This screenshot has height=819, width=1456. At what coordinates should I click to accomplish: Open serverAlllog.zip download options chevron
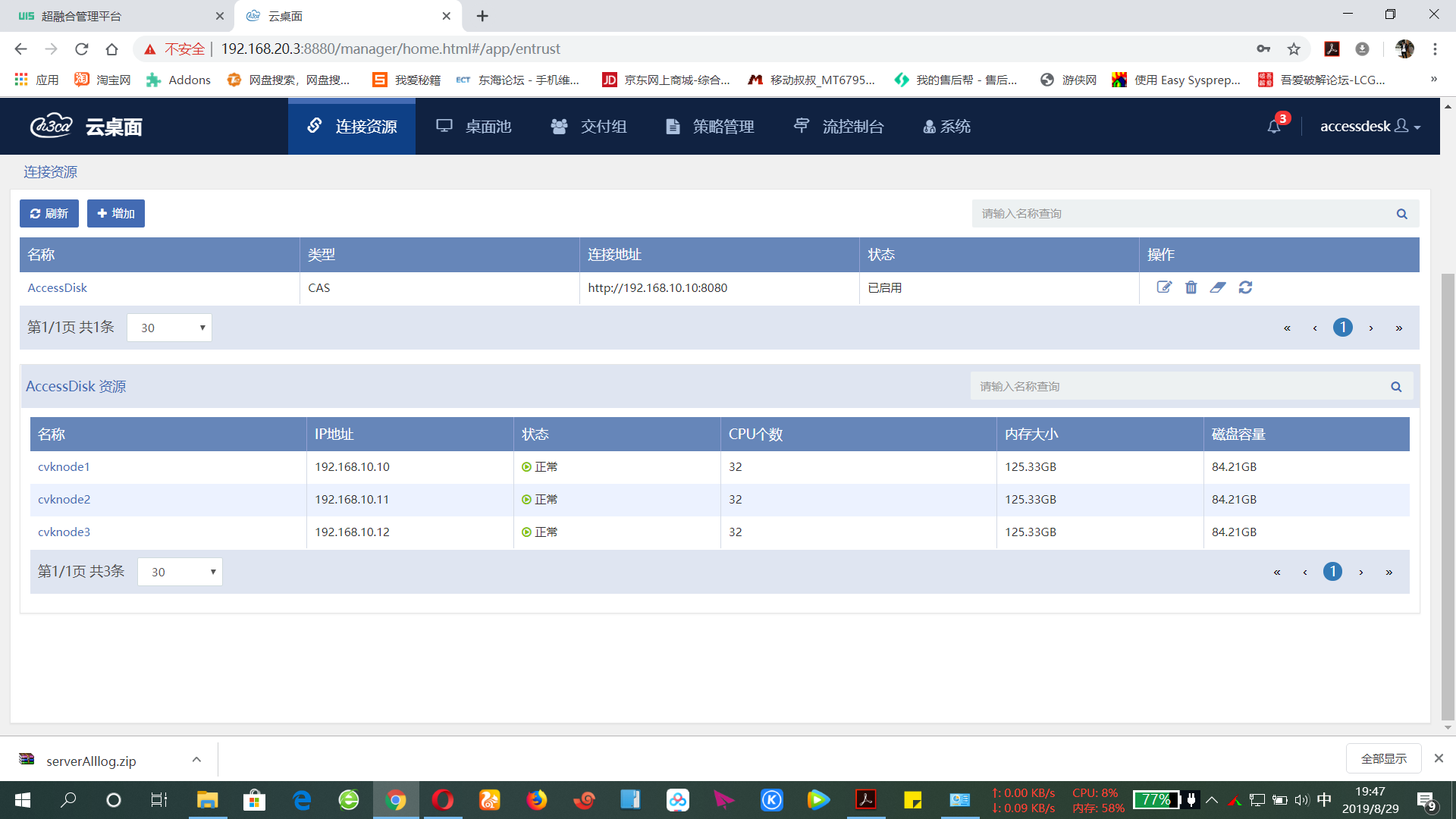coord(196,760)
